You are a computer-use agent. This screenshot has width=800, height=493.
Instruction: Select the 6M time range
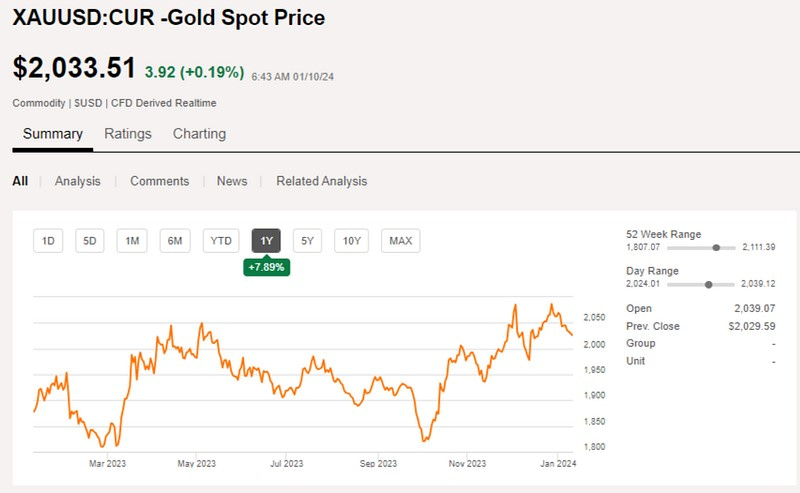(175, 240)
